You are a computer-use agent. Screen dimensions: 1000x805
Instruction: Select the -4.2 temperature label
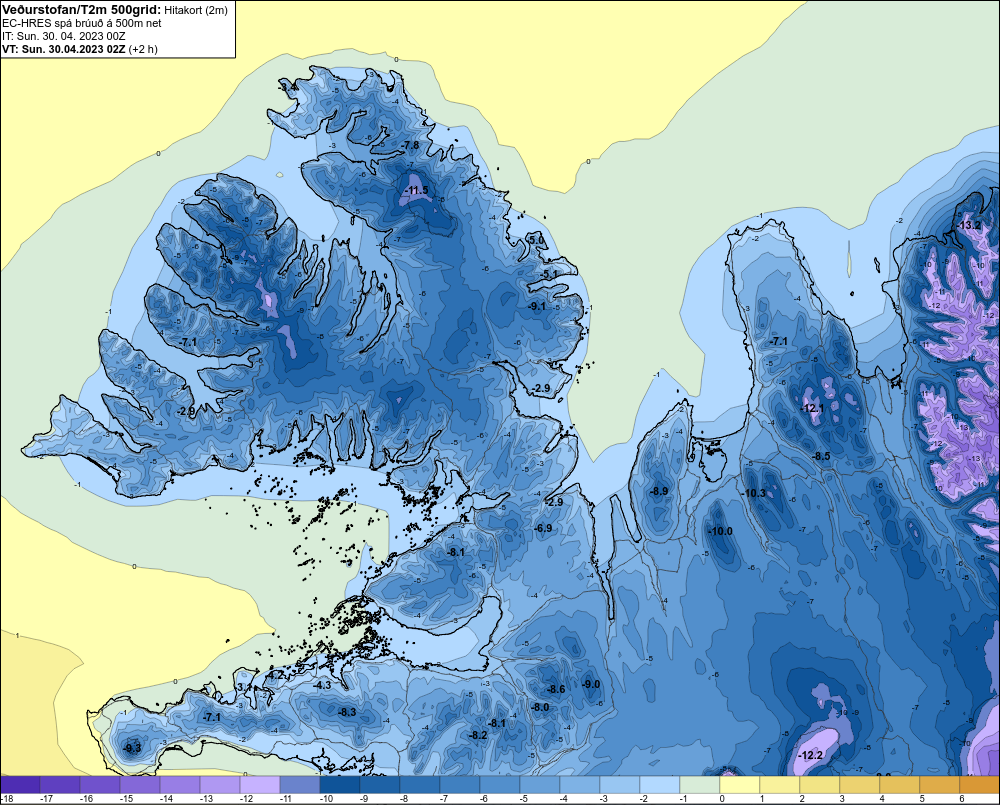click(x=275, y=674)
